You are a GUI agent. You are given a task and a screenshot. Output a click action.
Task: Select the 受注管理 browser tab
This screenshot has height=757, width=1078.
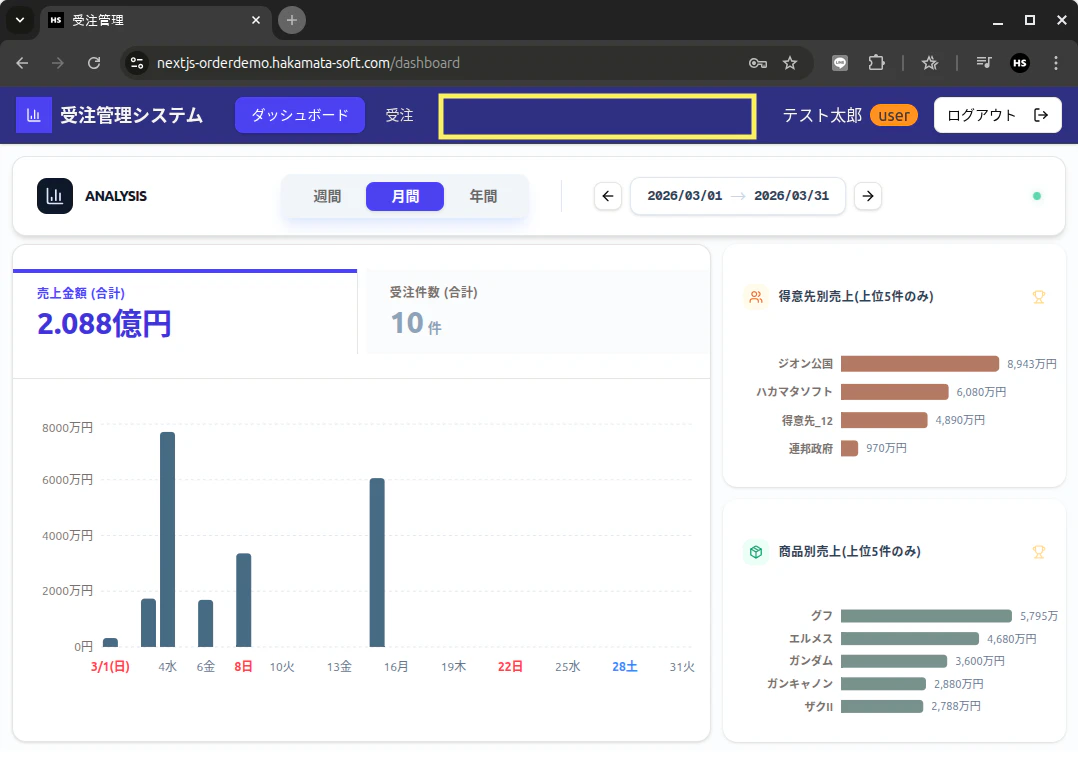click(x=155, y=20)
